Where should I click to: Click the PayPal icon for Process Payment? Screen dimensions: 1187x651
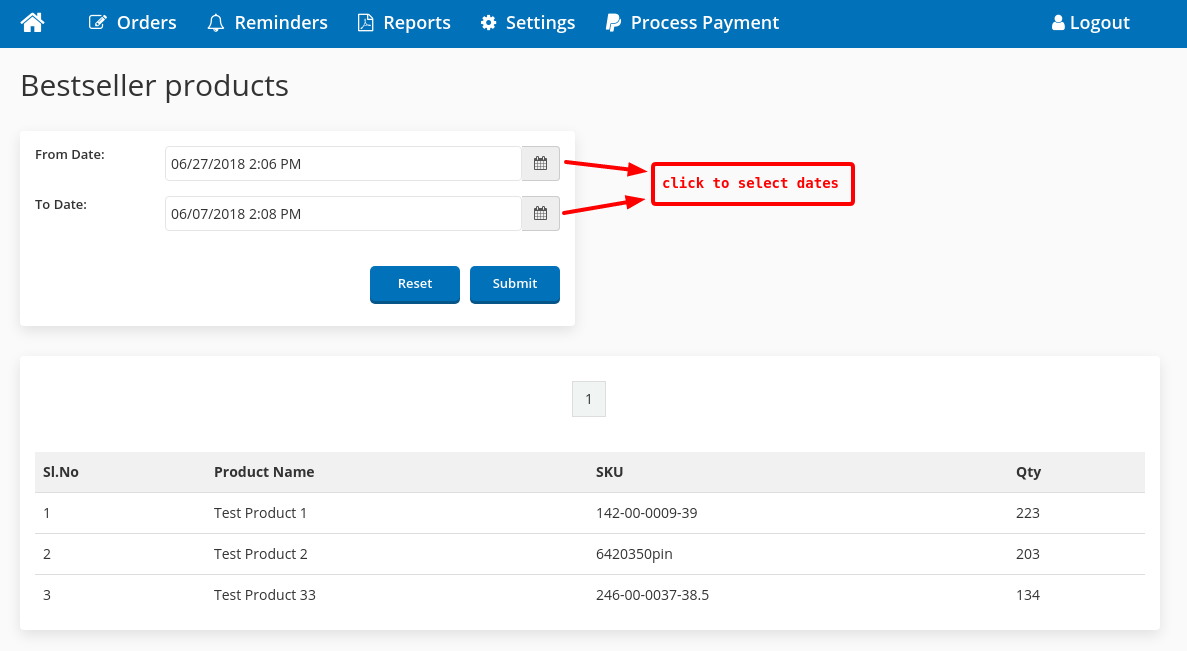click(613, 23)
